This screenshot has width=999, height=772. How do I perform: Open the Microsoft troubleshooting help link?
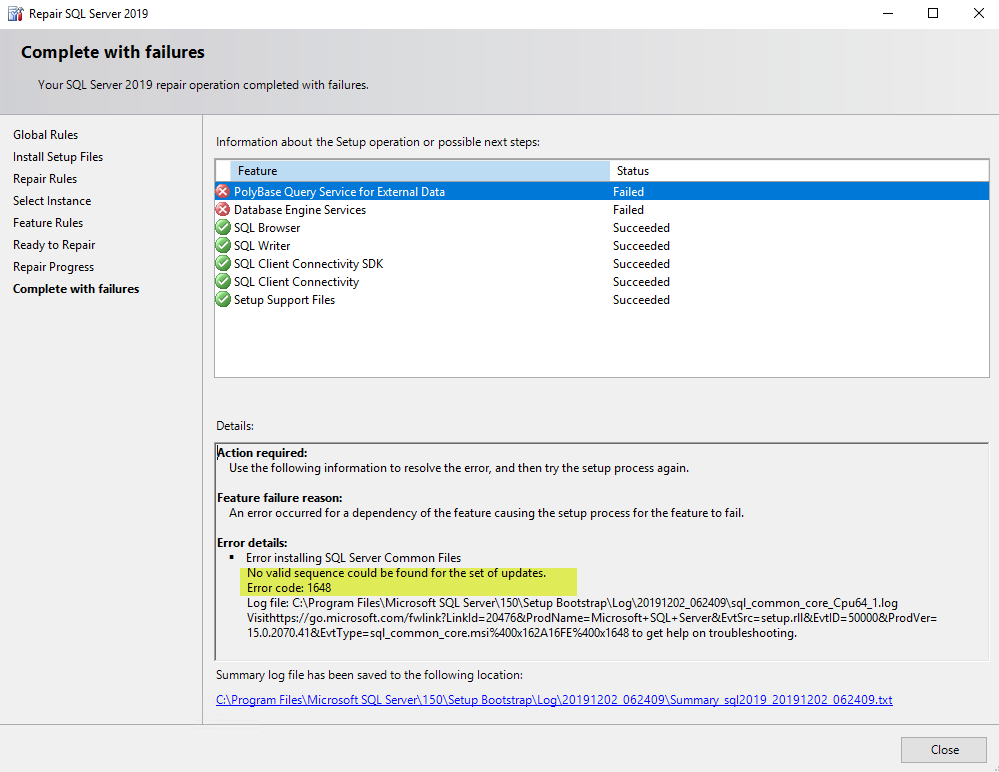coord(450,617)
